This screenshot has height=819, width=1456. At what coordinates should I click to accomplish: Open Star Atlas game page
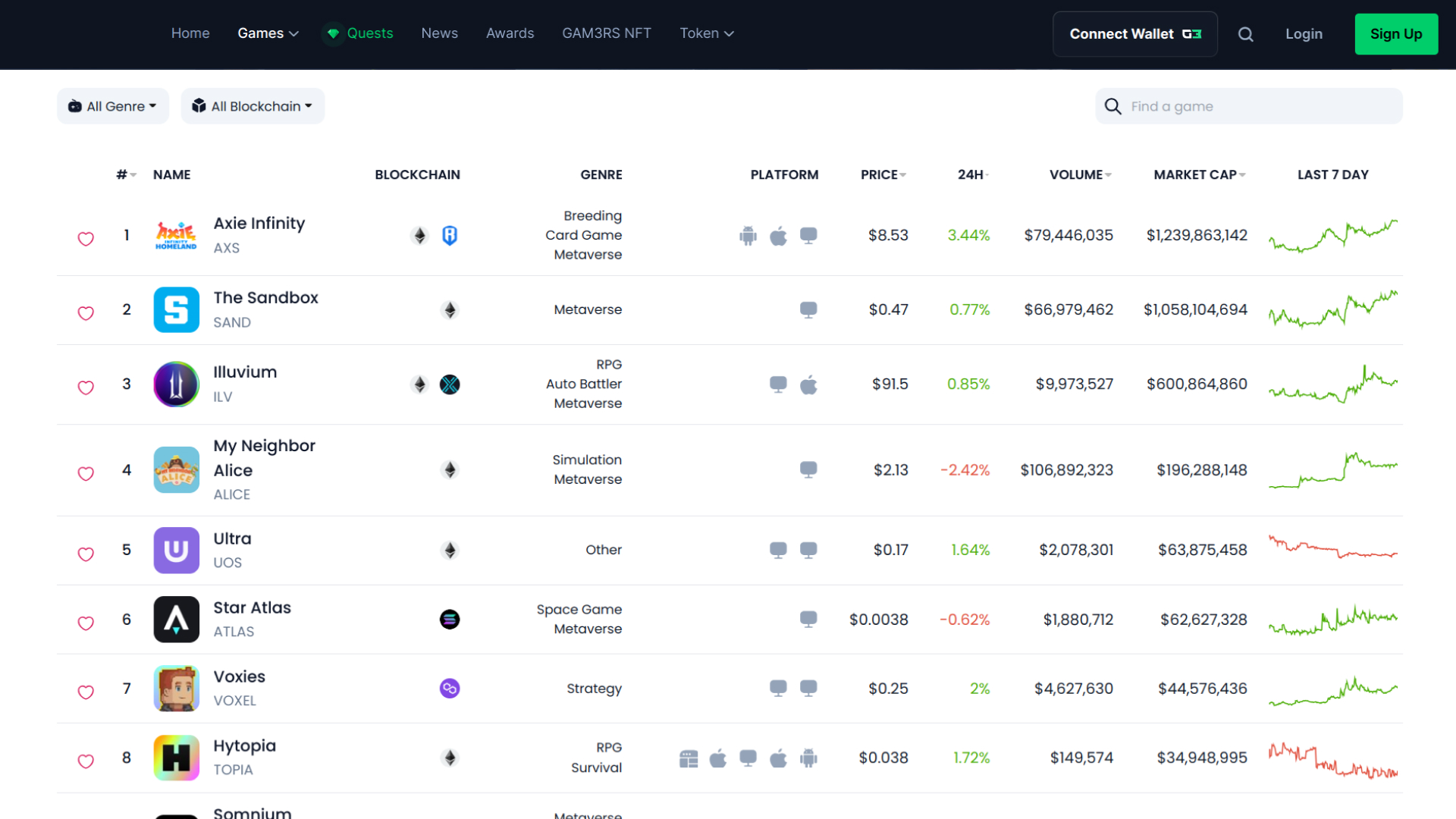(x=253, y=607)
